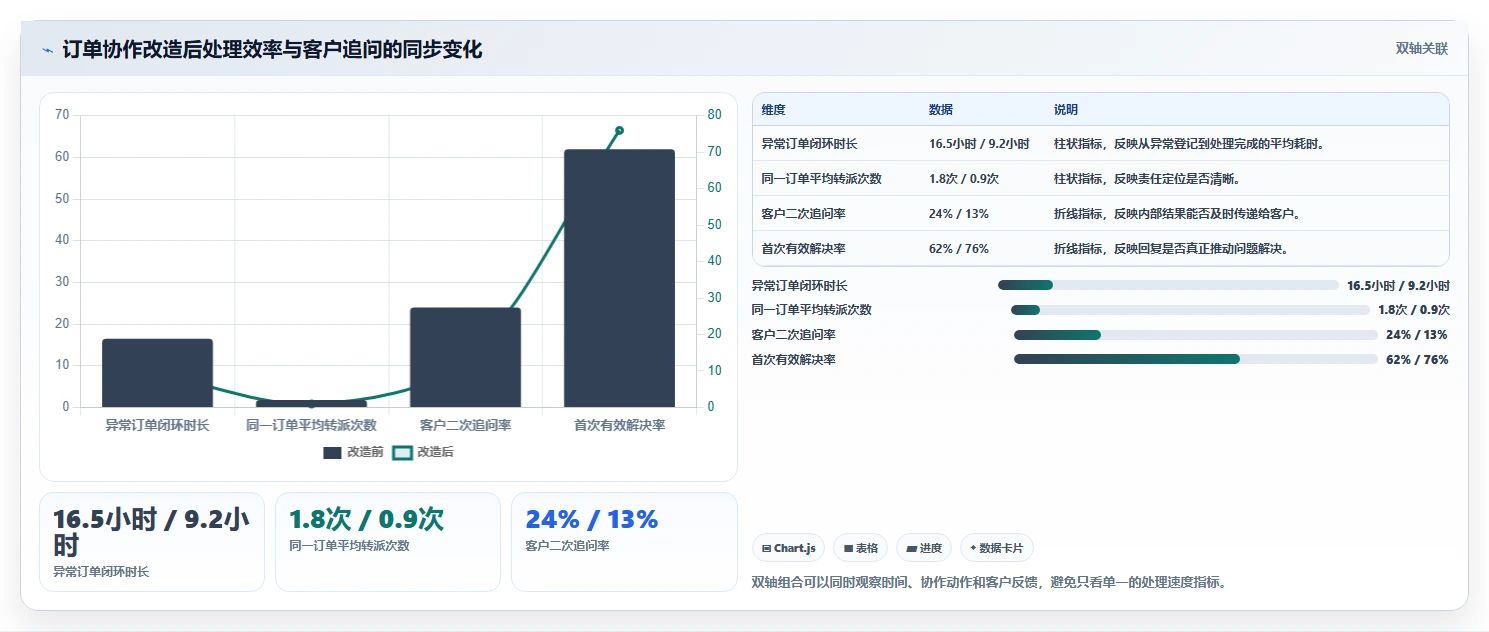Click the 62% / 76% value beside progress bar
This screenshot has width=1489, height=632.
(1417, 360)
